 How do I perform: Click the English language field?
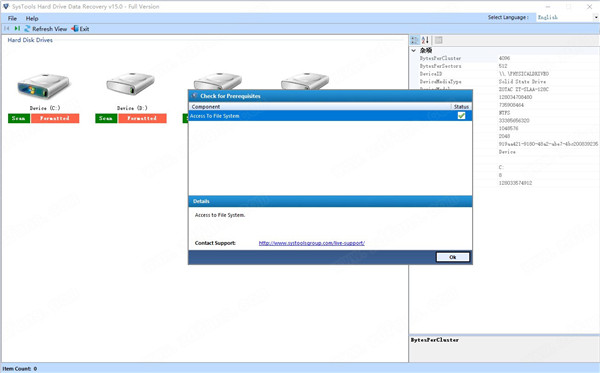pyautogui.click(x=564, y=17)
